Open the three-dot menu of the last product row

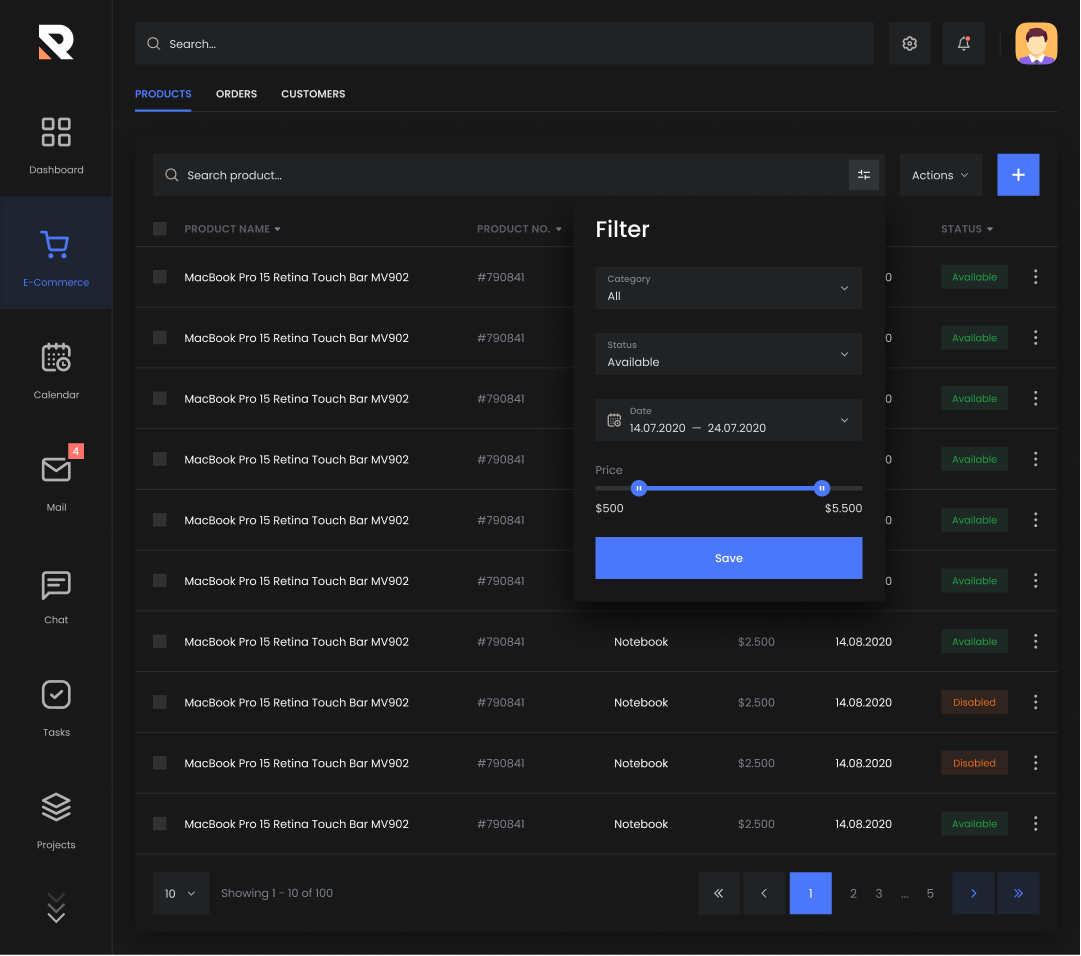point(1035,824)
